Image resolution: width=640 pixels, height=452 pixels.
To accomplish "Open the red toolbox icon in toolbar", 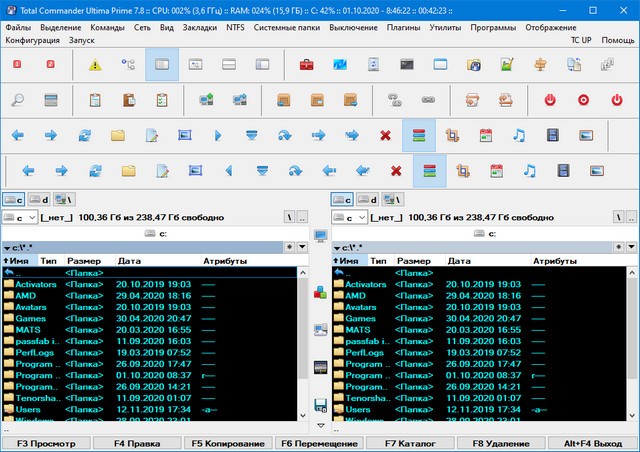I will pyautogui.click(x=306, y=65).
